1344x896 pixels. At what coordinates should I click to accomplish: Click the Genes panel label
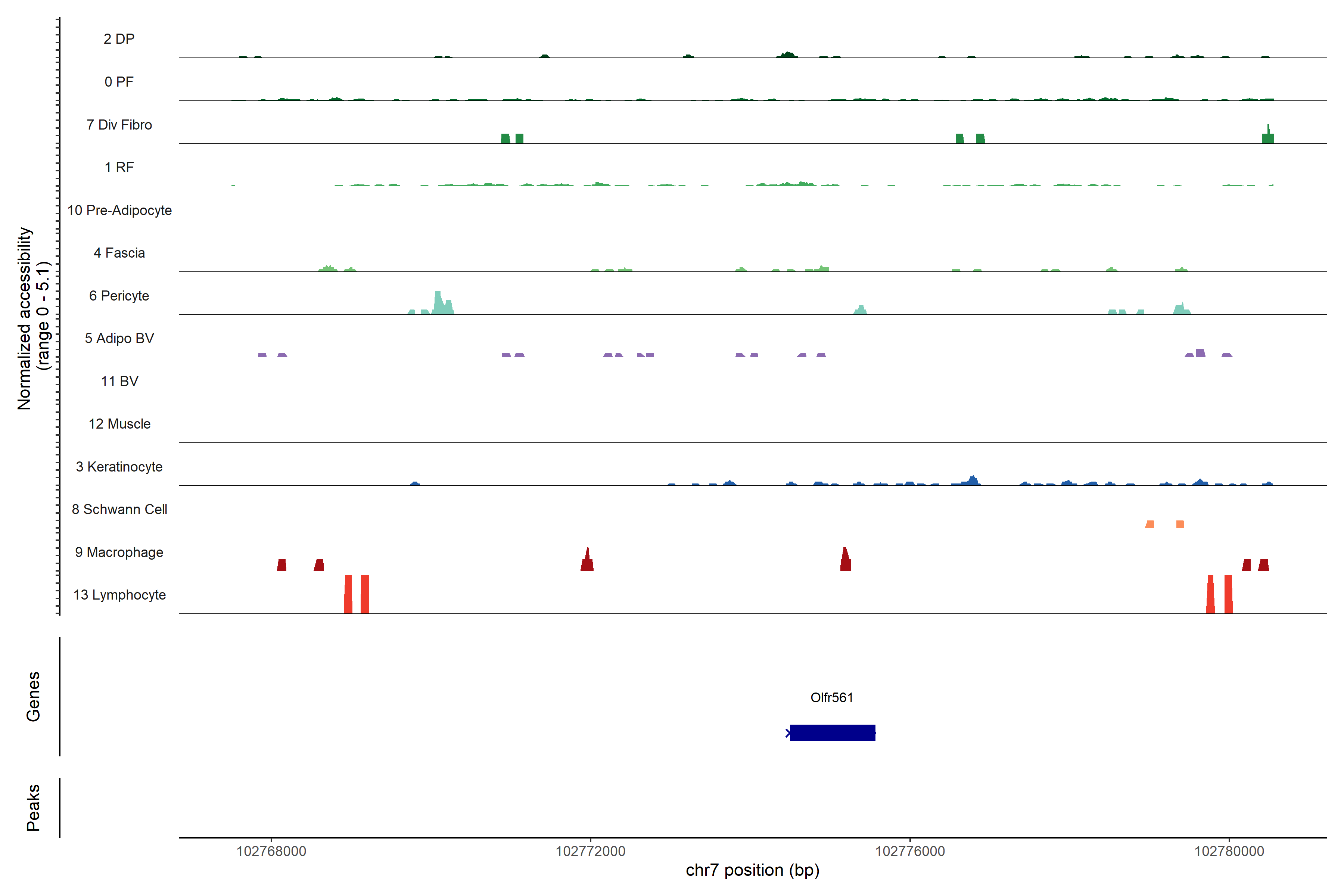click(x=33, y=696)
